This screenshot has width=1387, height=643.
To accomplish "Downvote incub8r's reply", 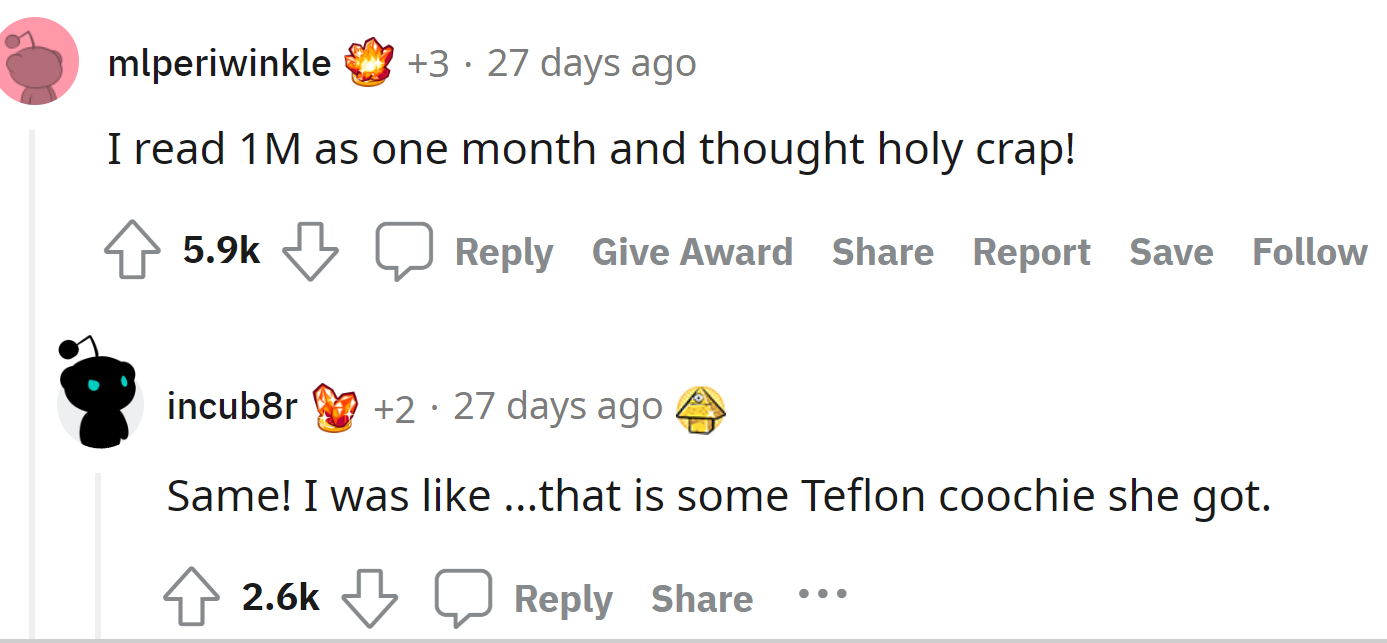I will coord(369,599).
